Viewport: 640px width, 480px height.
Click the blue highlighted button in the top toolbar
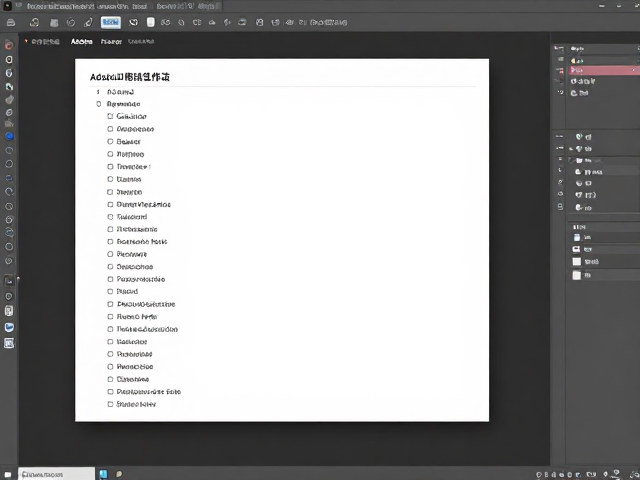[111, 22]
